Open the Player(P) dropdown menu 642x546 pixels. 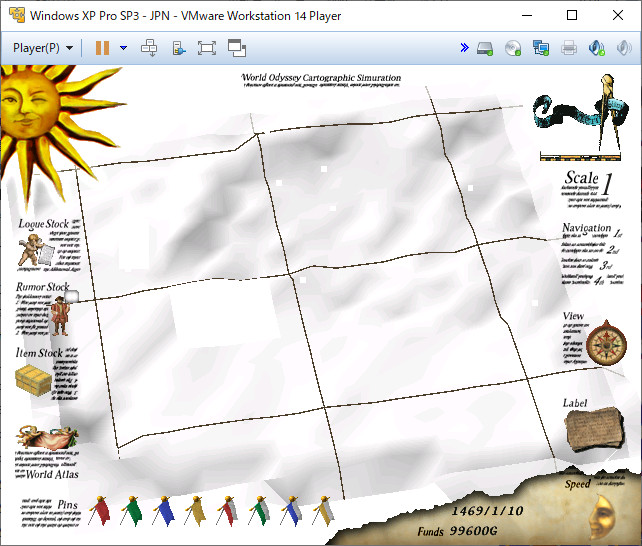pos(43,48)
